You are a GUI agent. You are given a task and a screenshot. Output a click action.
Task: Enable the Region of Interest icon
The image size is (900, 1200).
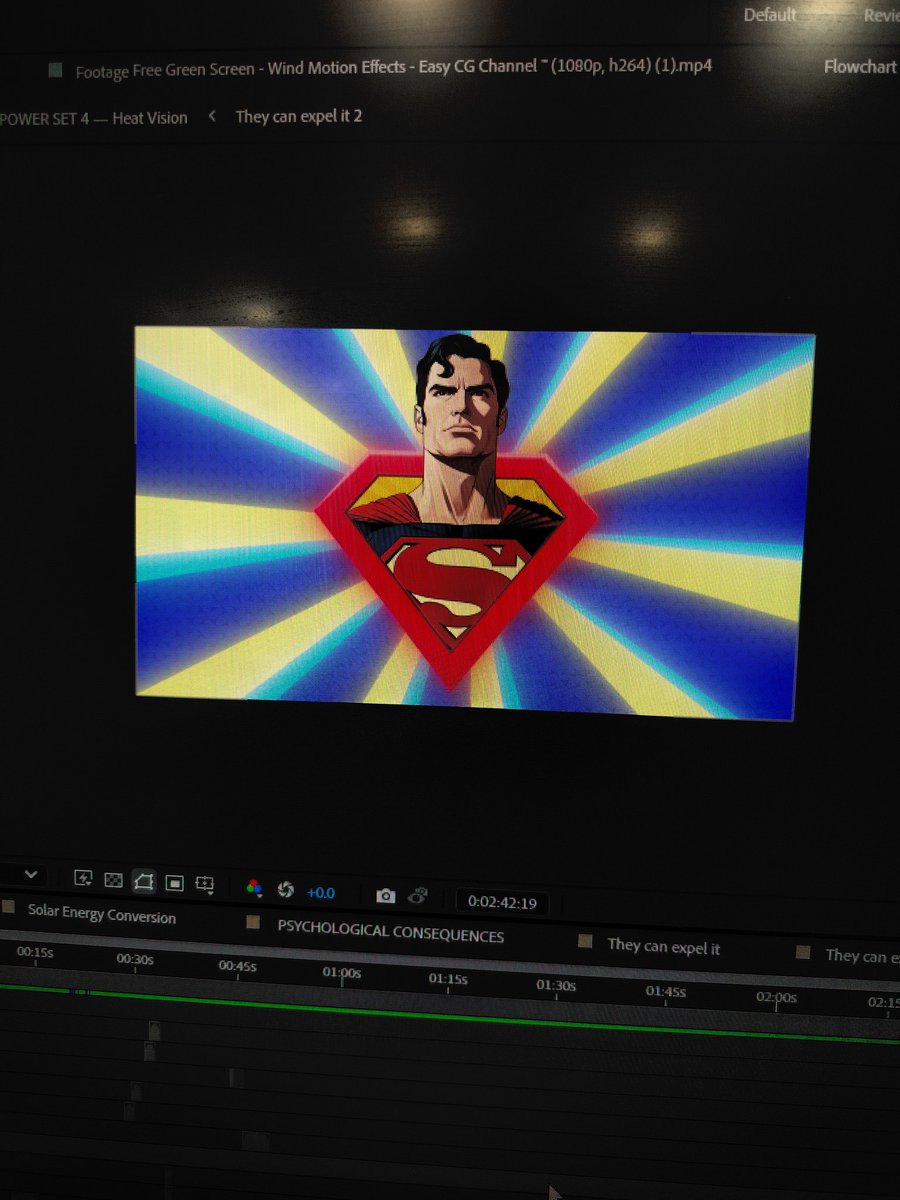[x=174, y=883]
